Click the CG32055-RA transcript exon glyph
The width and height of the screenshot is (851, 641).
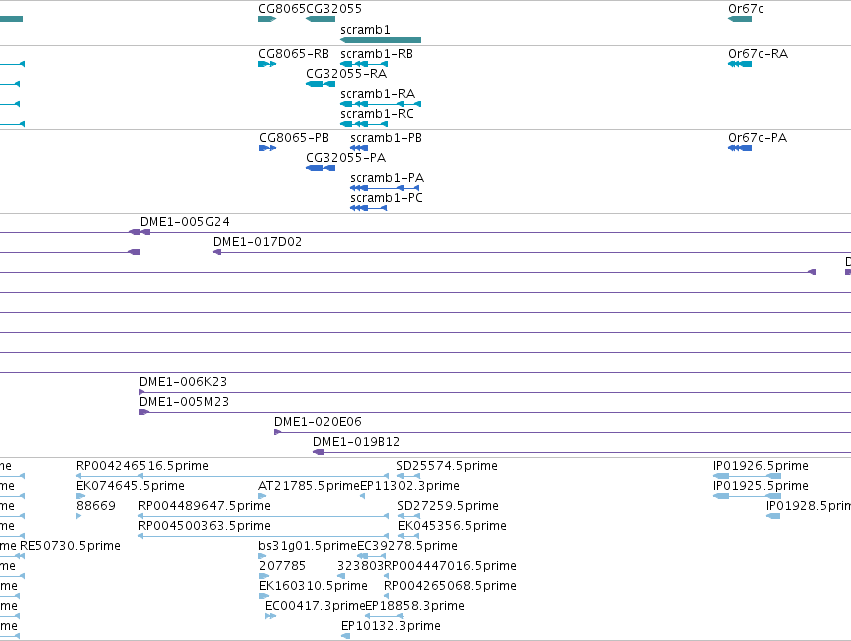pyautogui.click(x=320, y=84)
